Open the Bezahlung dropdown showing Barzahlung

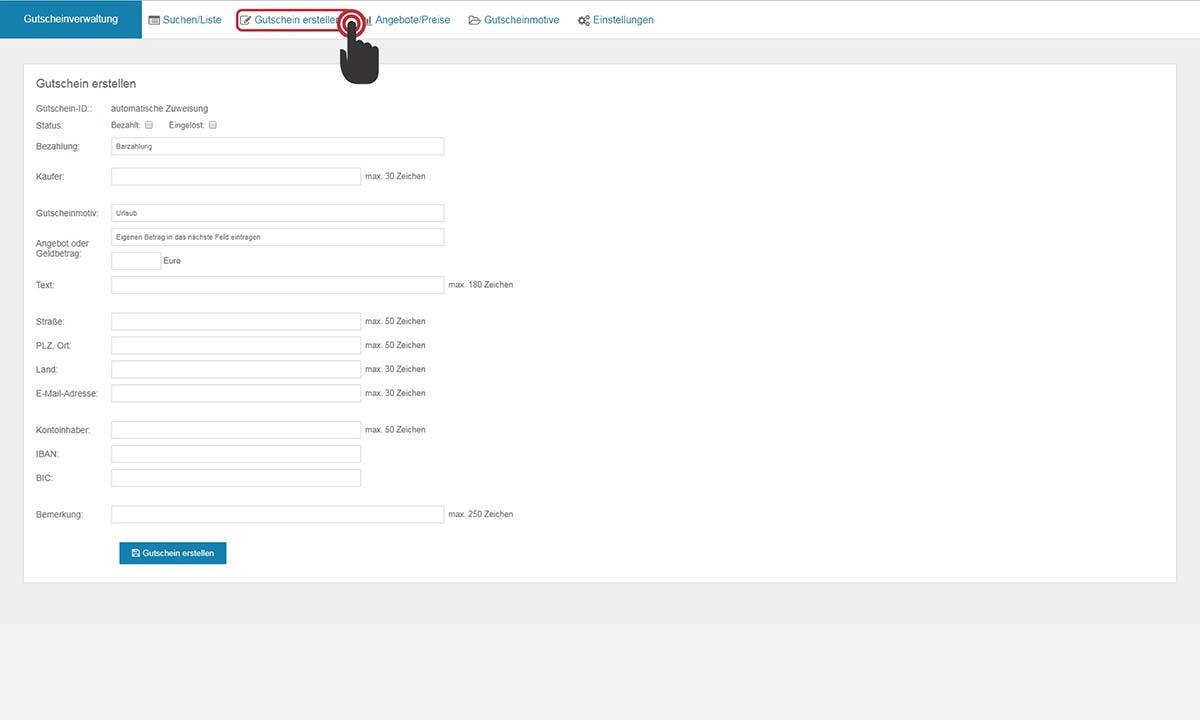[x=277, y=146]
